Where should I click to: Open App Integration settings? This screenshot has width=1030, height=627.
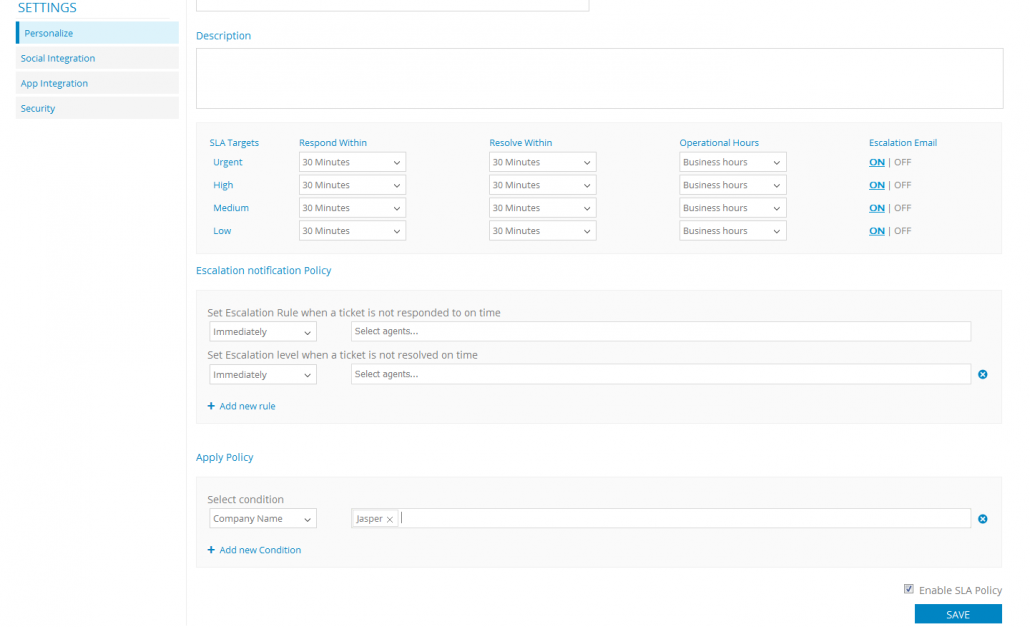[x=97, y=83]
